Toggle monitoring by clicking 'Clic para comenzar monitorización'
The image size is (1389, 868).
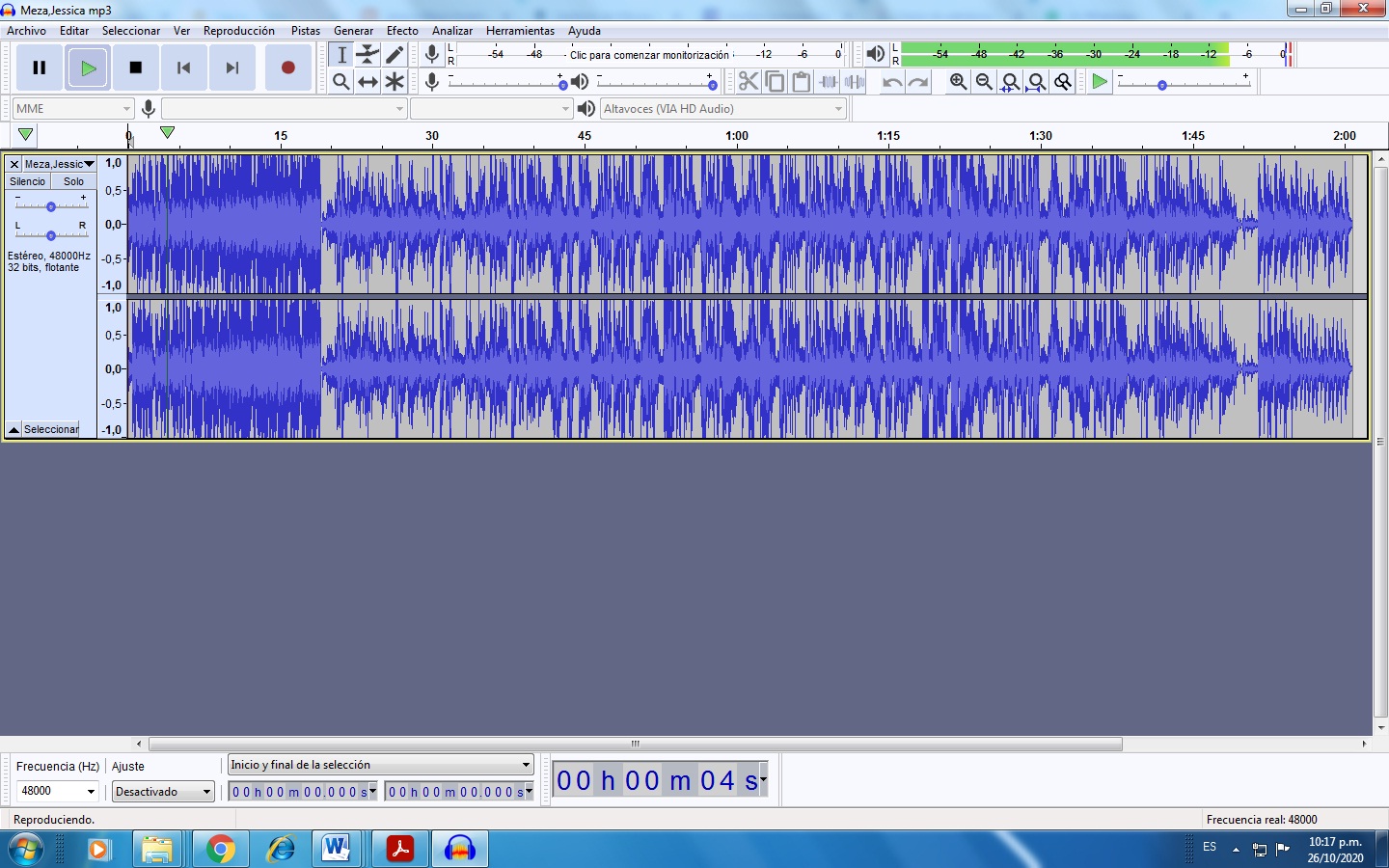[647, 55]
